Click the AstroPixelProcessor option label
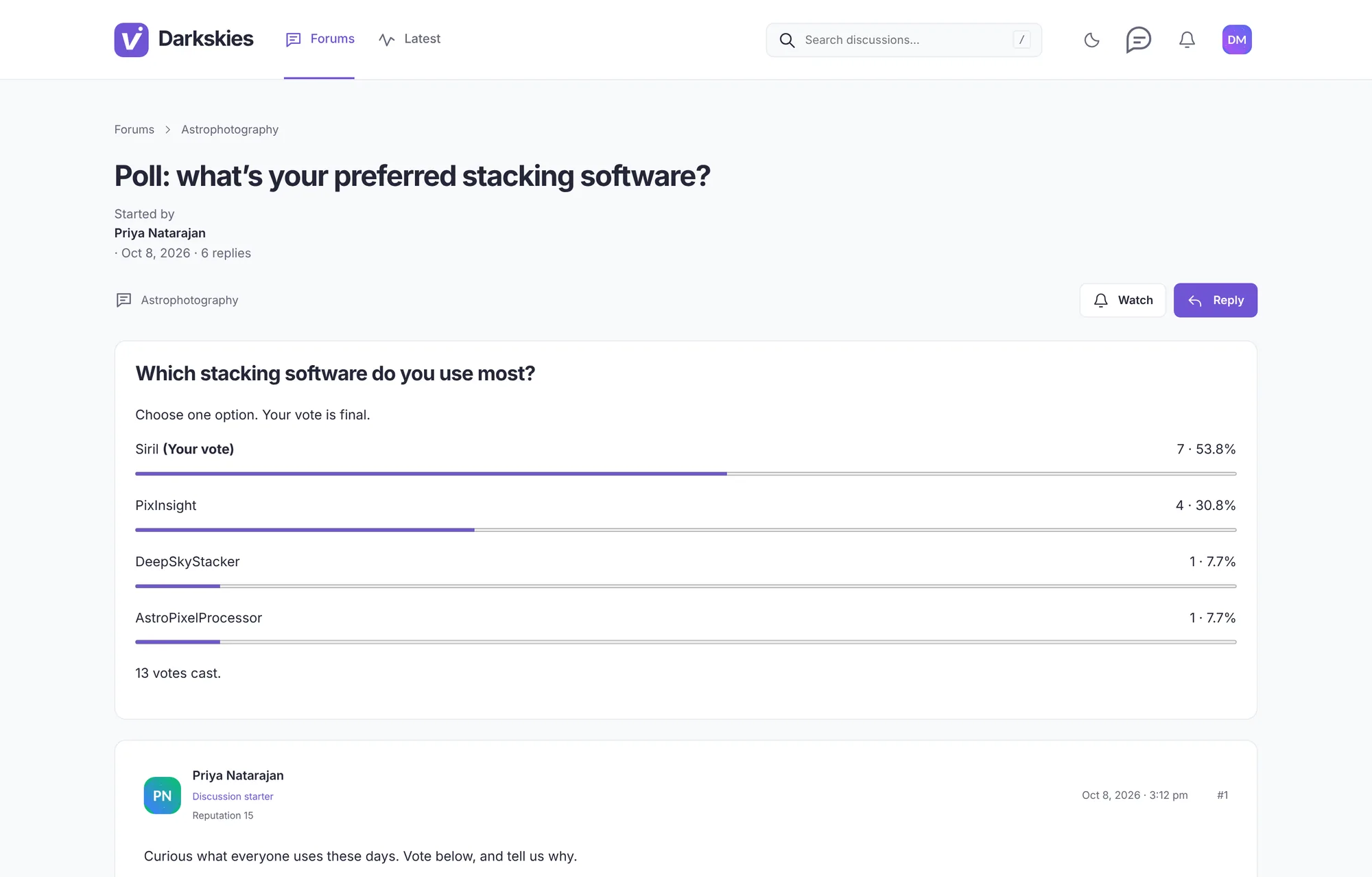 198,618
